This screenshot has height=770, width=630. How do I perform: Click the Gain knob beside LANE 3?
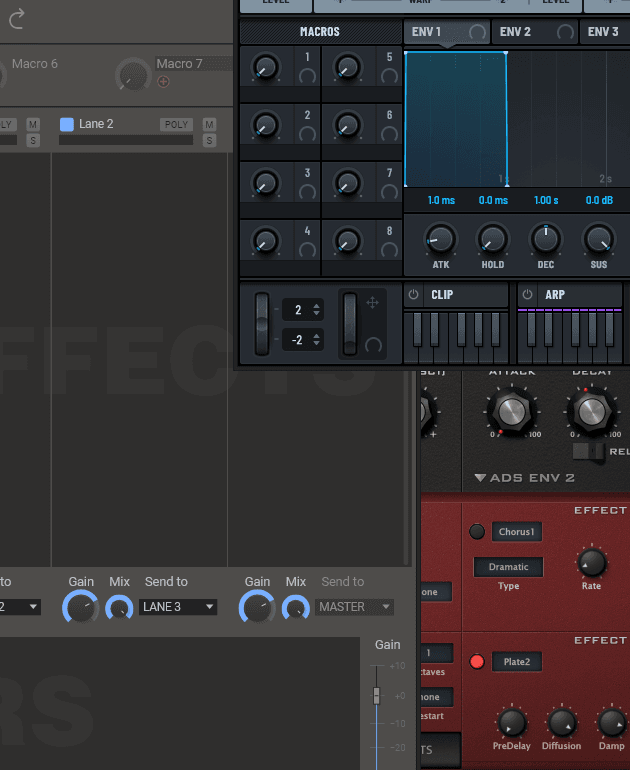81,607
